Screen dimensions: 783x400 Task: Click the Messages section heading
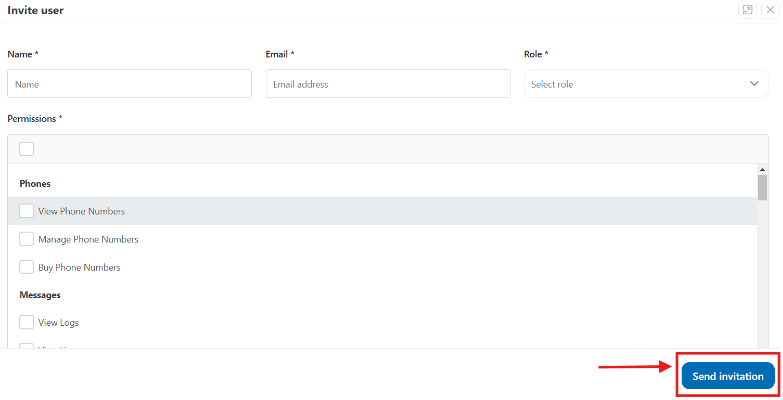(x=40, y=295)
